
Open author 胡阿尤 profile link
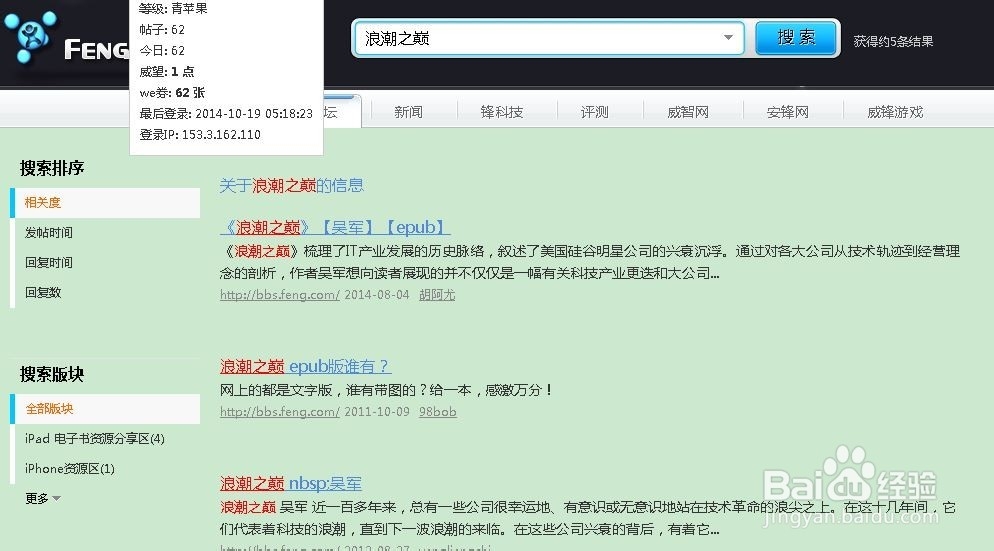click(x=437, y=295)
